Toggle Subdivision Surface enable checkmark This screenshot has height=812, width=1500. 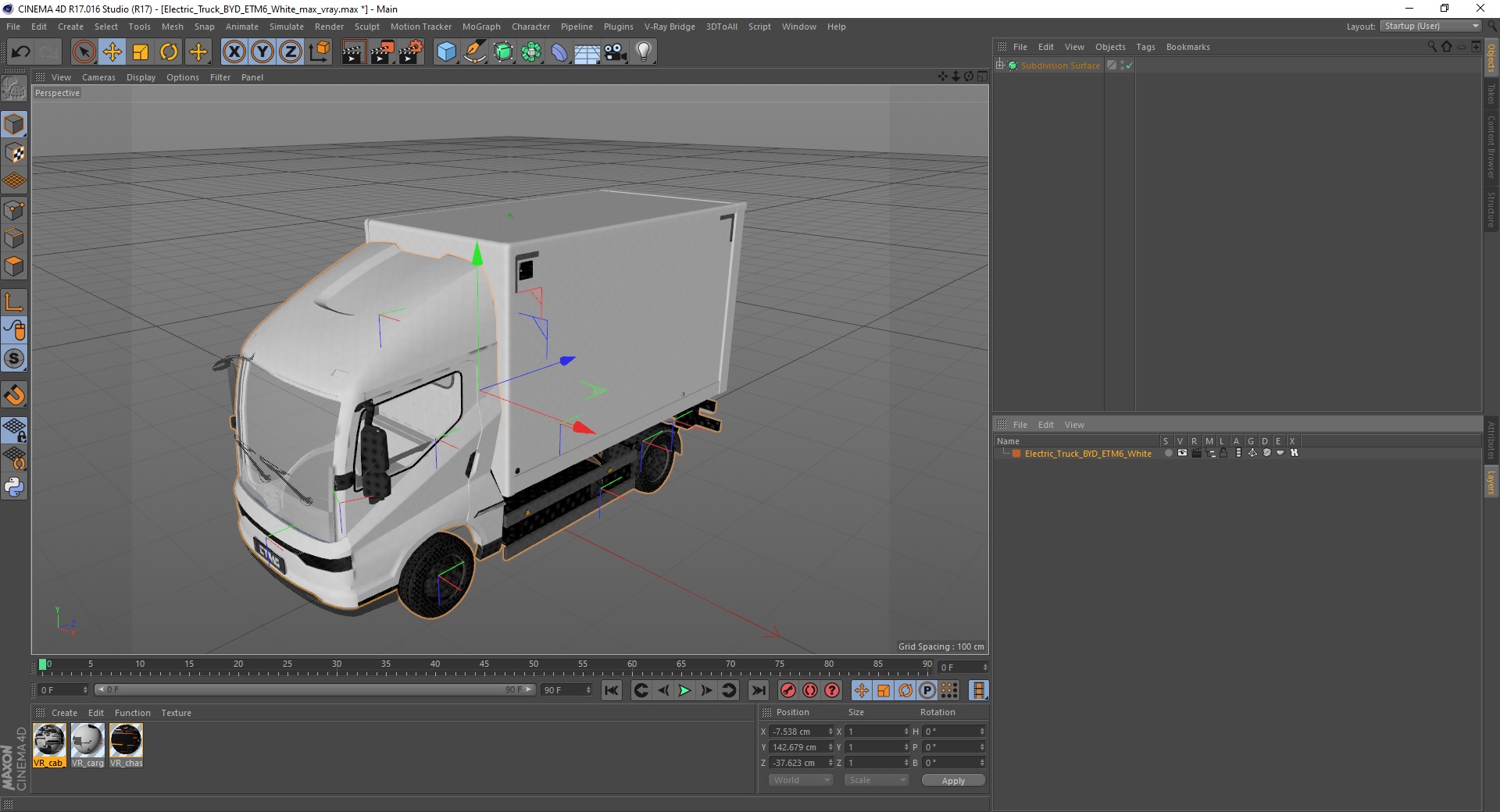coord(1129,66)
